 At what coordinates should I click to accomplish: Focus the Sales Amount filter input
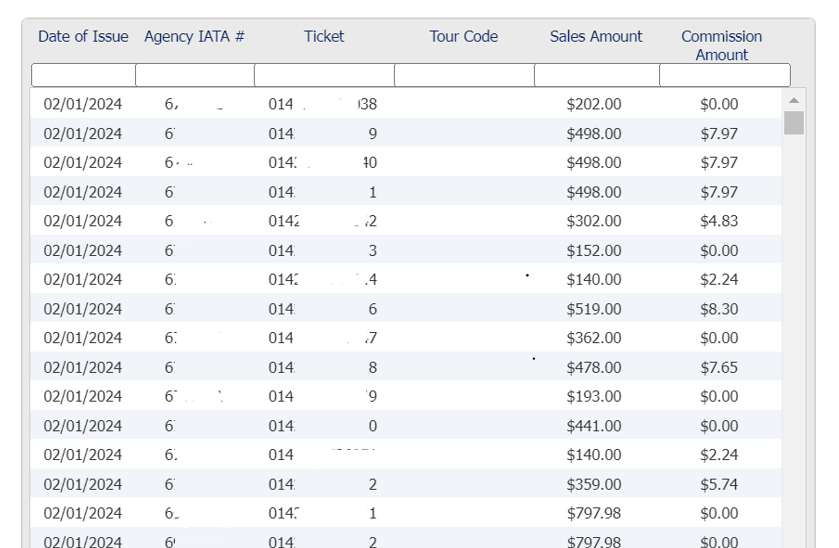596,75
